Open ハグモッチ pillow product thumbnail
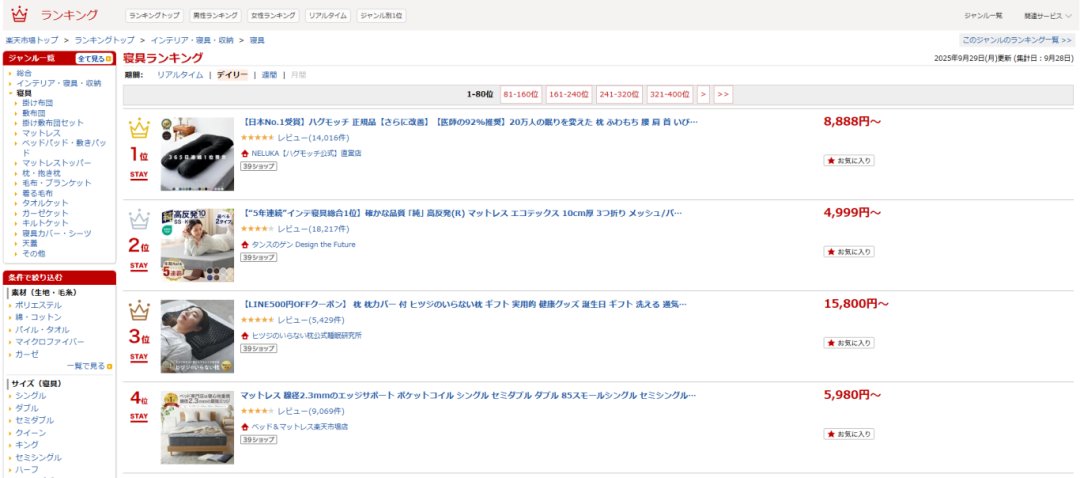The image size is (1080, 478). coord(197,154)
